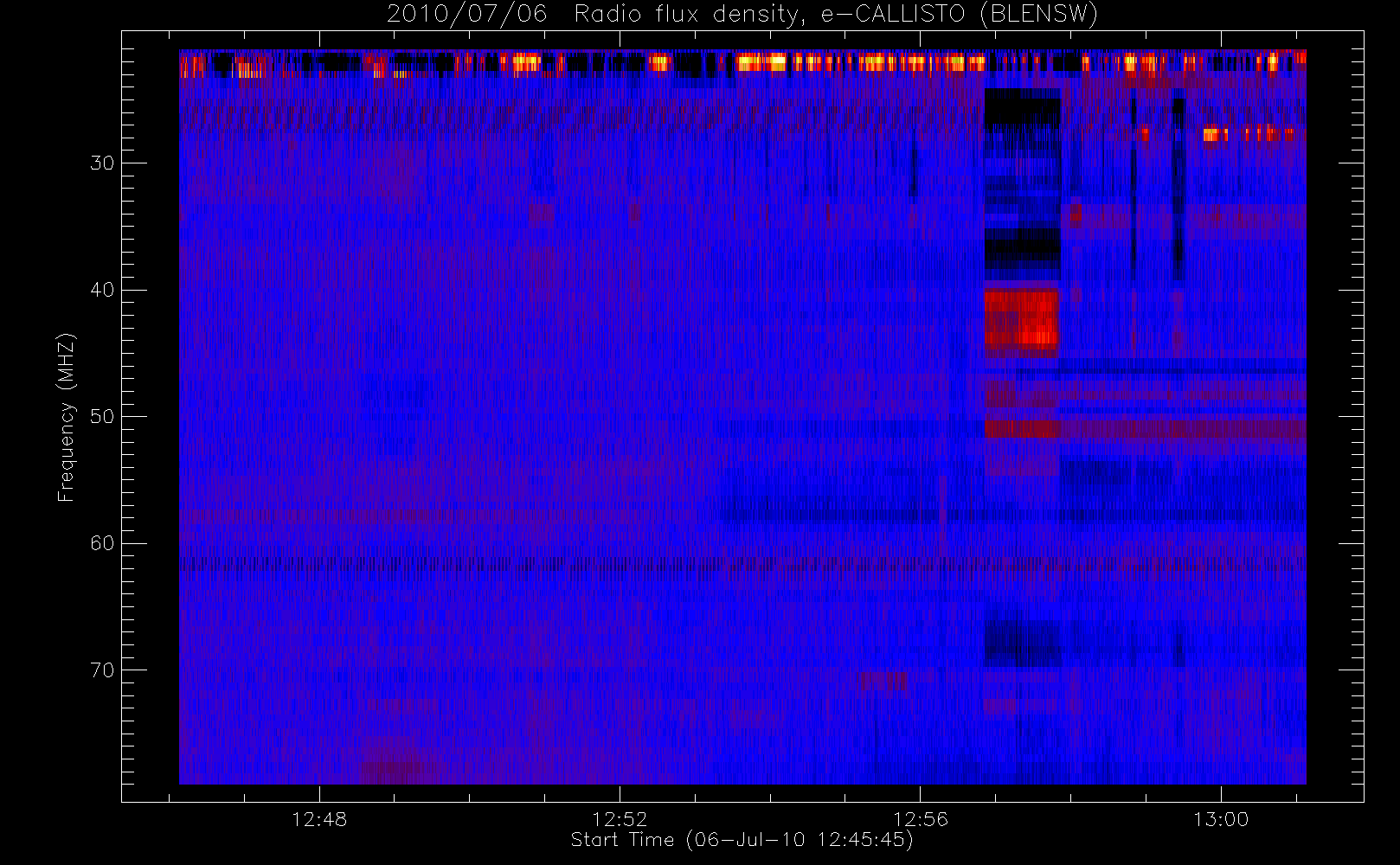Screen dimensions: 1400x865
Task: Click the 12:52 time tick label
Action: coord(620,818)
